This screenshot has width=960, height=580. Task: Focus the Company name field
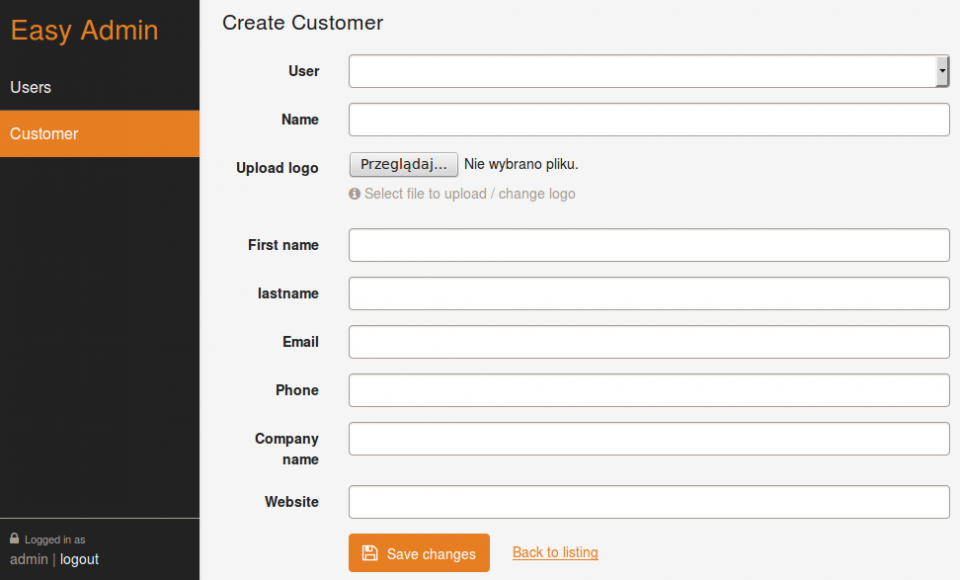[648, 439]
